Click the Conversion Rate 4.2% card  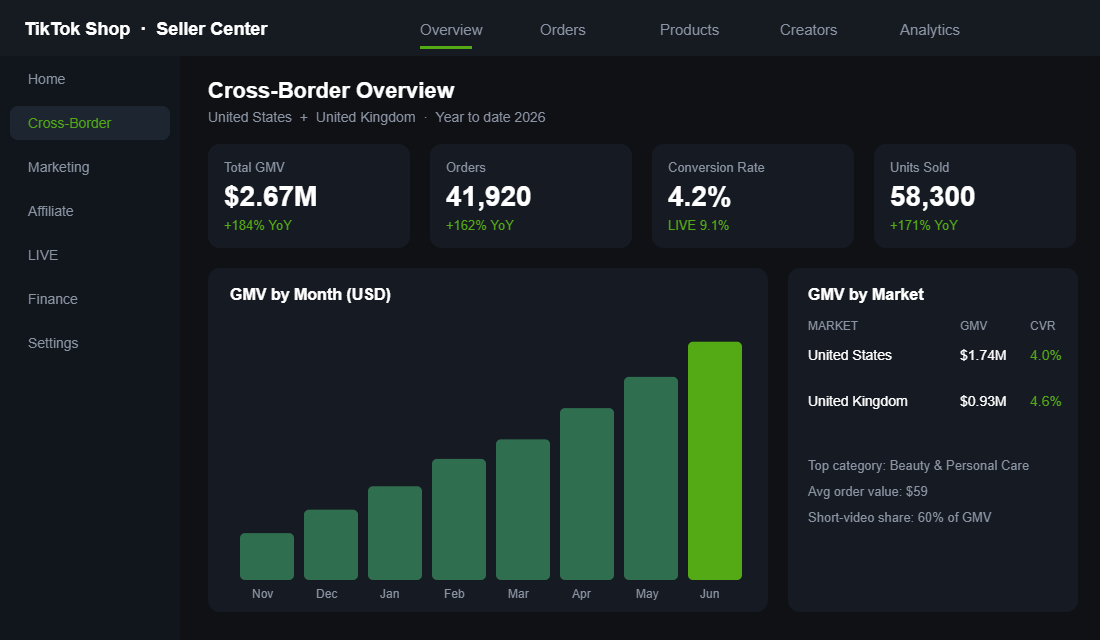753,196
